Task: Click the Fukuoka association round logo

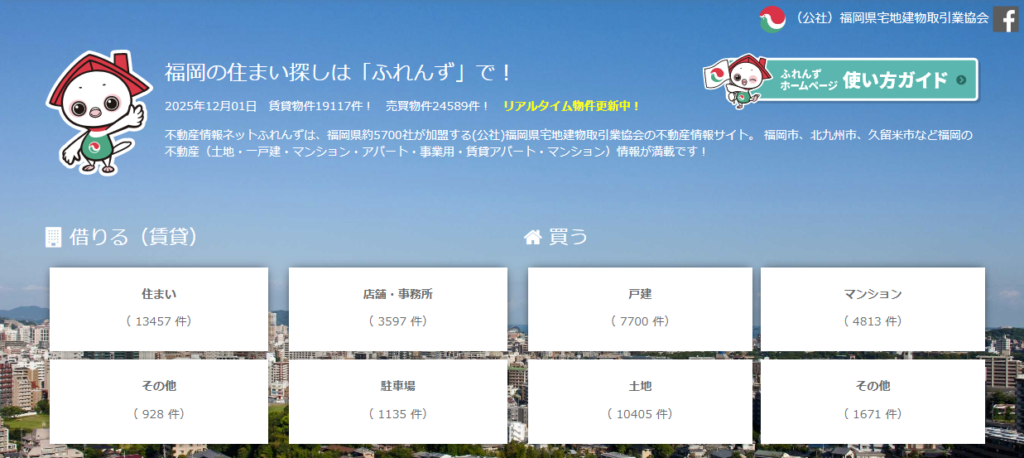Action: (773, 18)
